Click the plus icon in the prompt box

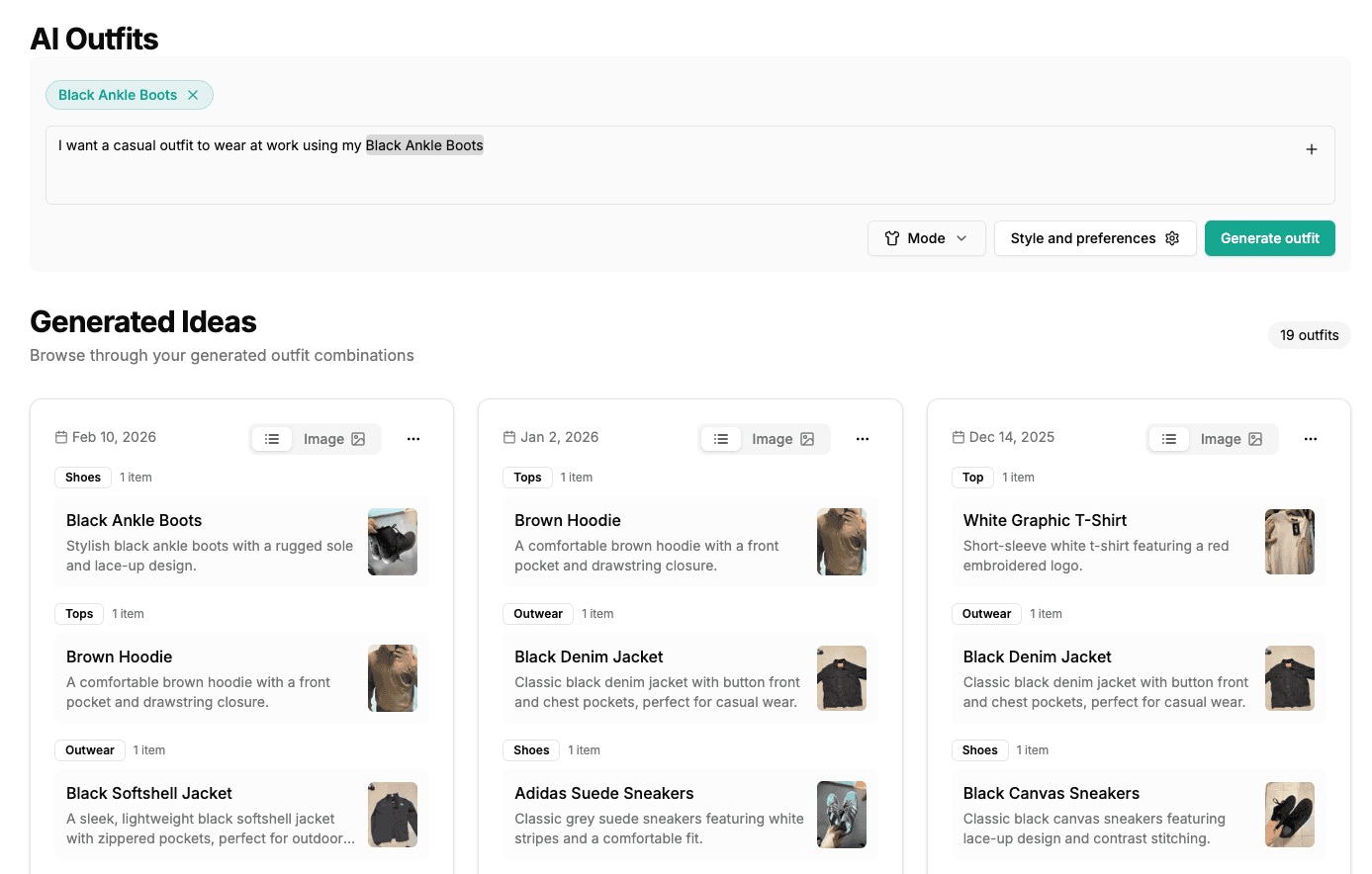1311,148
